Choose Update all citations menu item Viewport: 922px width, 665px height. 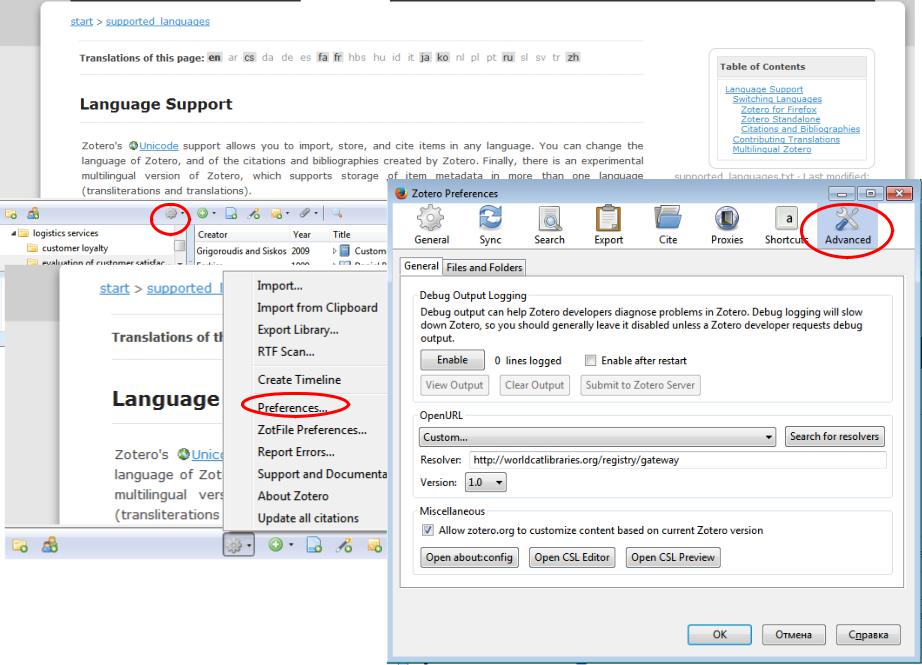[x=308, y=518]
